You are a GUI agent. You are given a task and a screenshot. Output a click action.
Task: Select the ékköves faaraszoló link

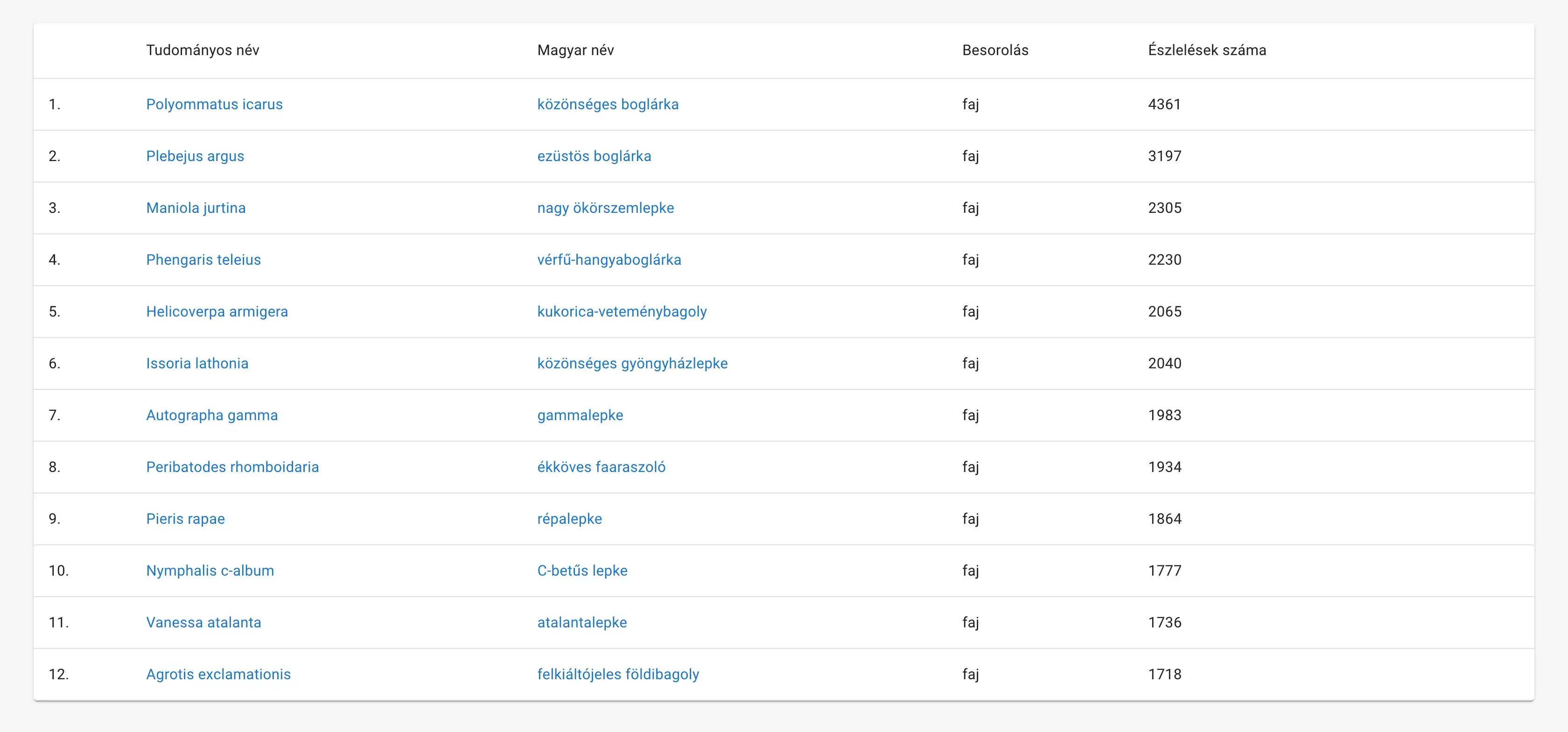(601, 466)
